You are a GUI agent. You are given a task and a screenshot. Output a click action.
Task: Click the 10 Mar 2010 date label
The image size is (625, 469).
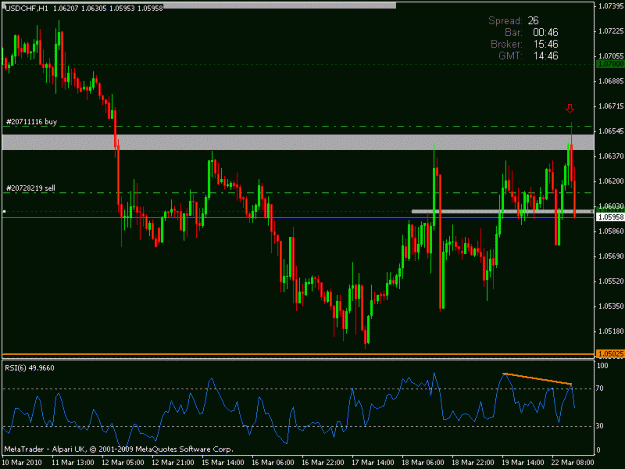(22, 463)
